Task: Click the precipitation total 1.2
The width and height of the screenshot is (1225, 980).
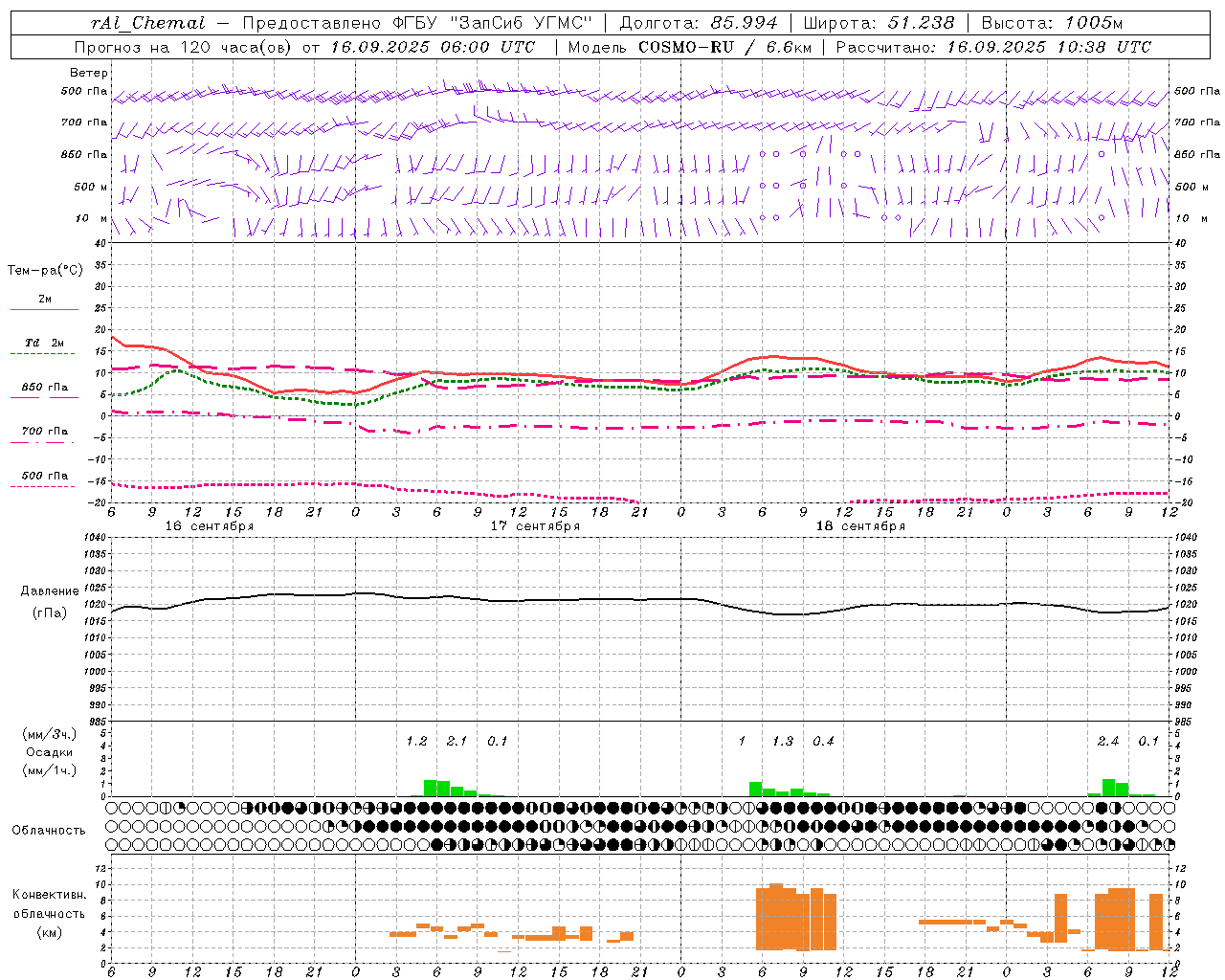Action: click(416, 742)
